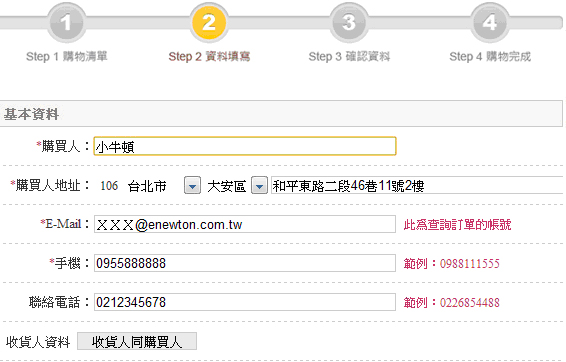Click the yellow step 2 circle icon
The image size is (566, 362).
209,22
